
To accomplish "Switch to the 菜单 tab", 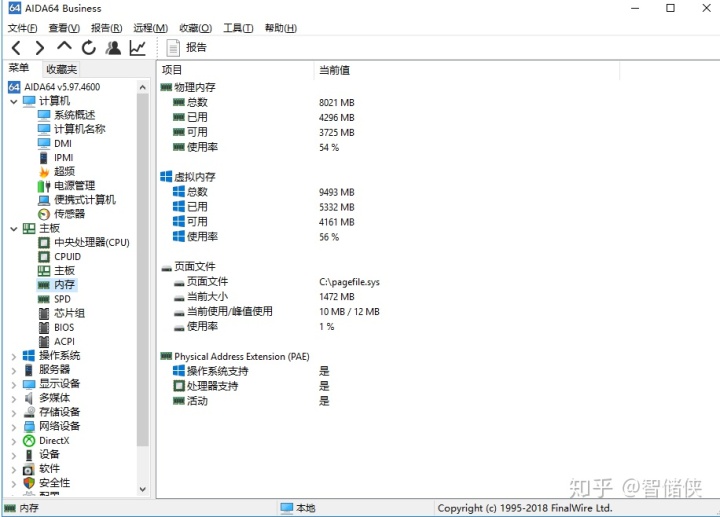I will click(19, 68).
